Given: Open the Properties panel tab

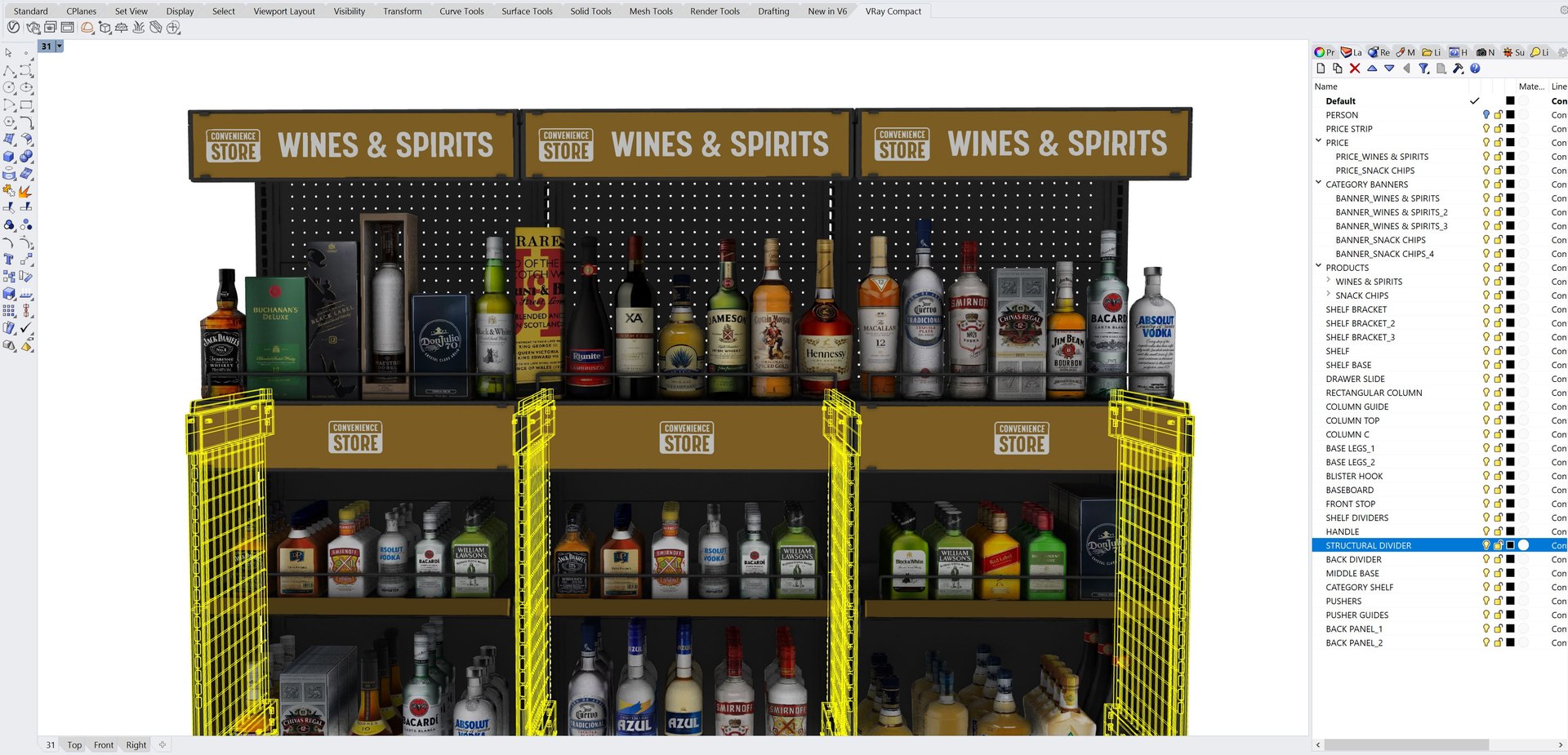Looking at the screenshot, I should [x=1325, y=52].
